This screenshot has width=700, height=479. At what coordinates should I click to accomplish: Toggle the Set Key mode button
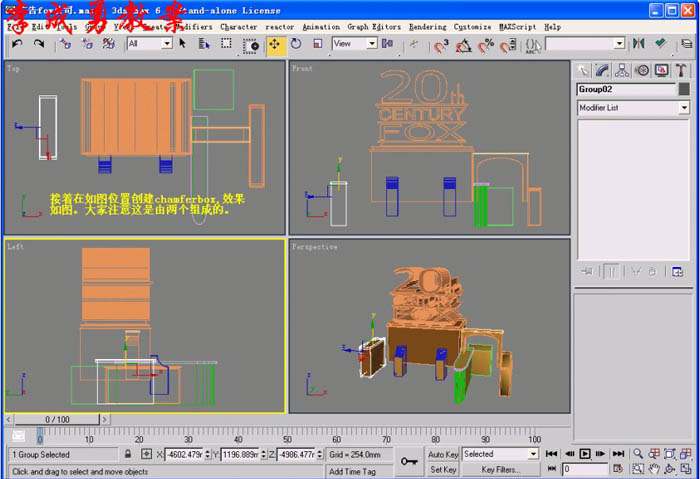tap(442, 470)
